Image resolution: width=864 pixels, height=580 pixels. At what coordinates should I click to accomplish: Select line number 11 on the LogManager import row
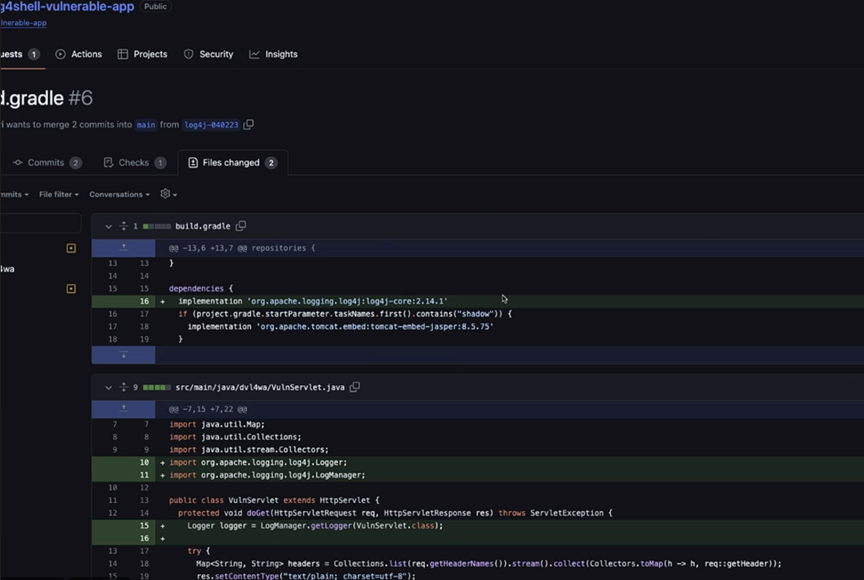[x=144, y=475]
